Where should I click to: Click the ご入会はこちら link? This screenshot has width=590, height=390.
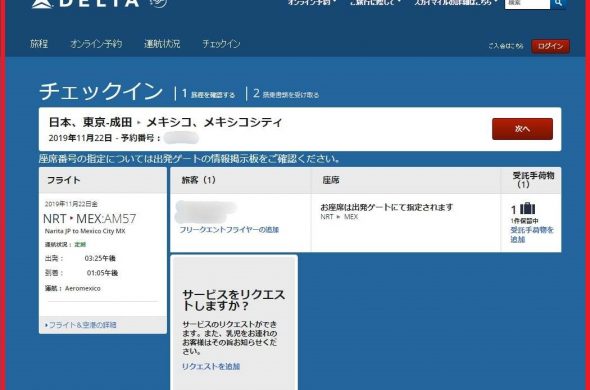(x=506, y=46)
